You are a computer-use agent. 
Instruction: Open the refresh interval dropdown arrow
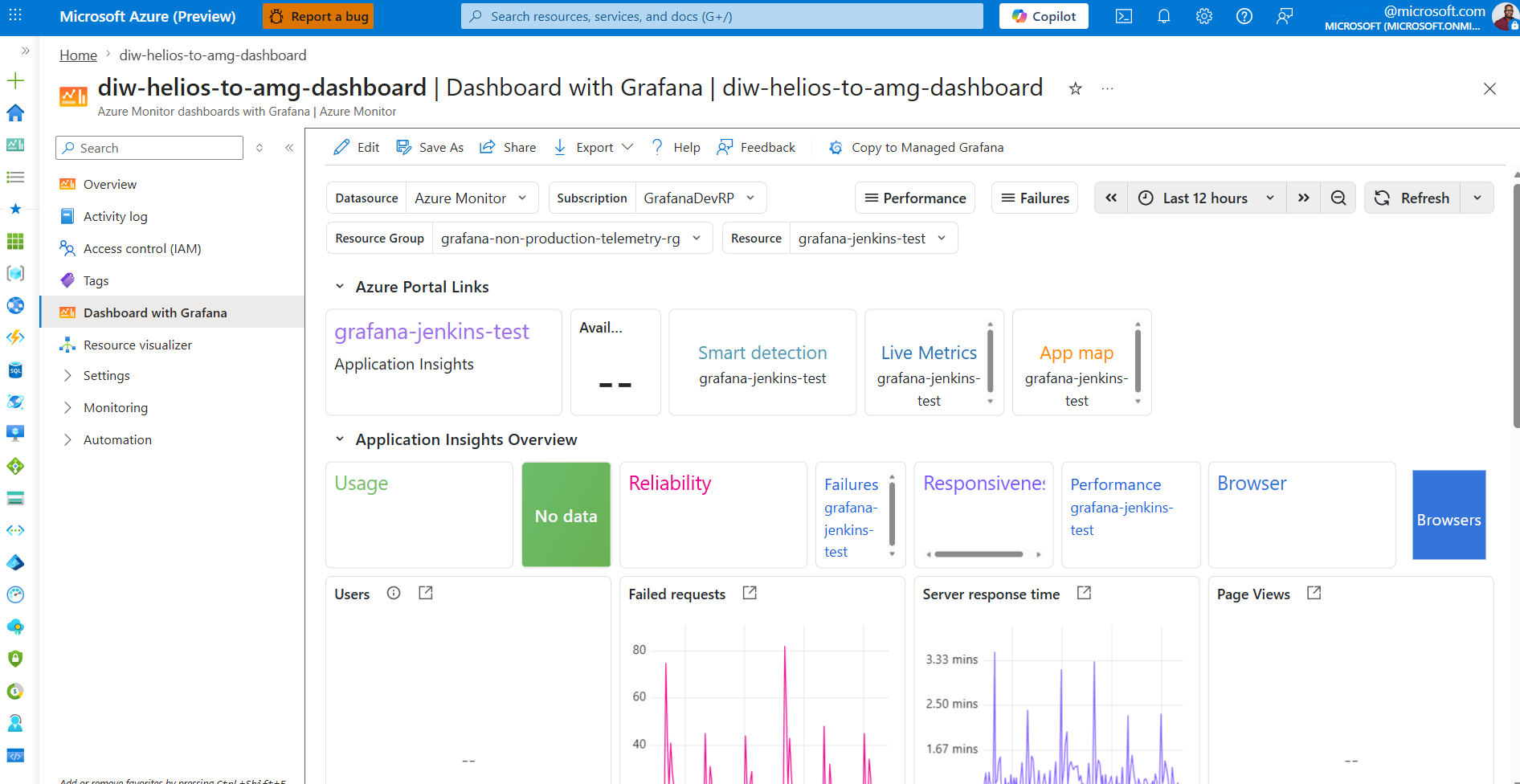coord(1477,198)
